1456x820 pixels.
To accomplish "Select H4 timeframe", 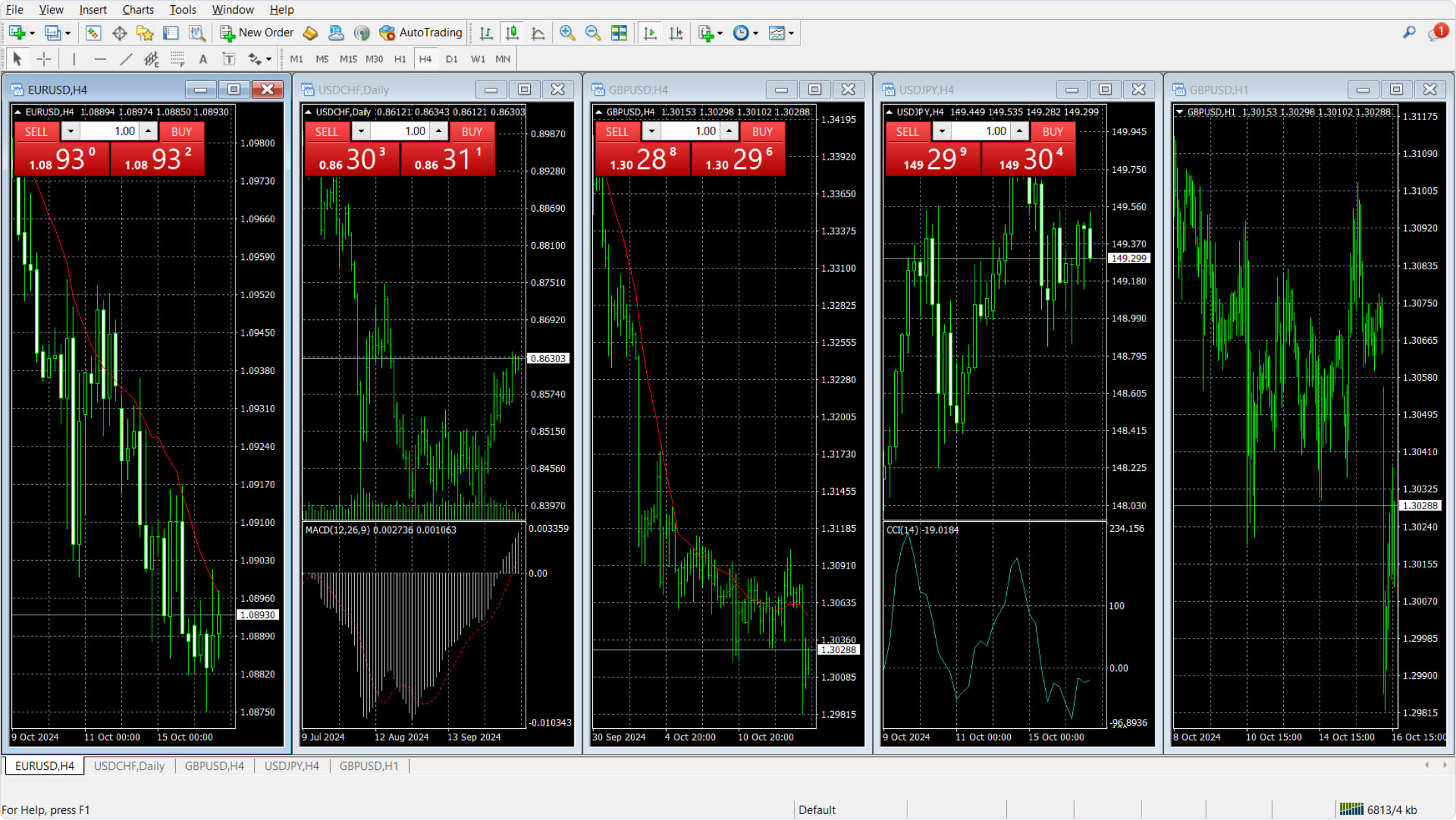I will [425, 59].
